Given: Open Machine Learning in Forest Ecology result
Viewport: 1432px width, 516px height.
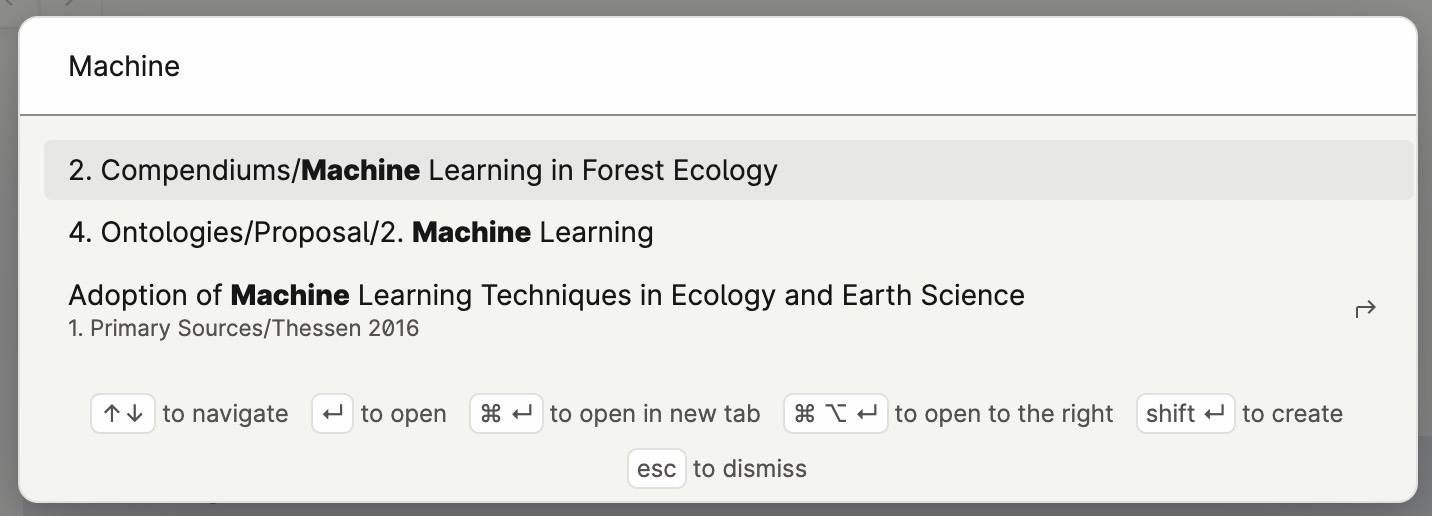Looking at the screenshot, I should pyautogui.click(x=728, y=170).
